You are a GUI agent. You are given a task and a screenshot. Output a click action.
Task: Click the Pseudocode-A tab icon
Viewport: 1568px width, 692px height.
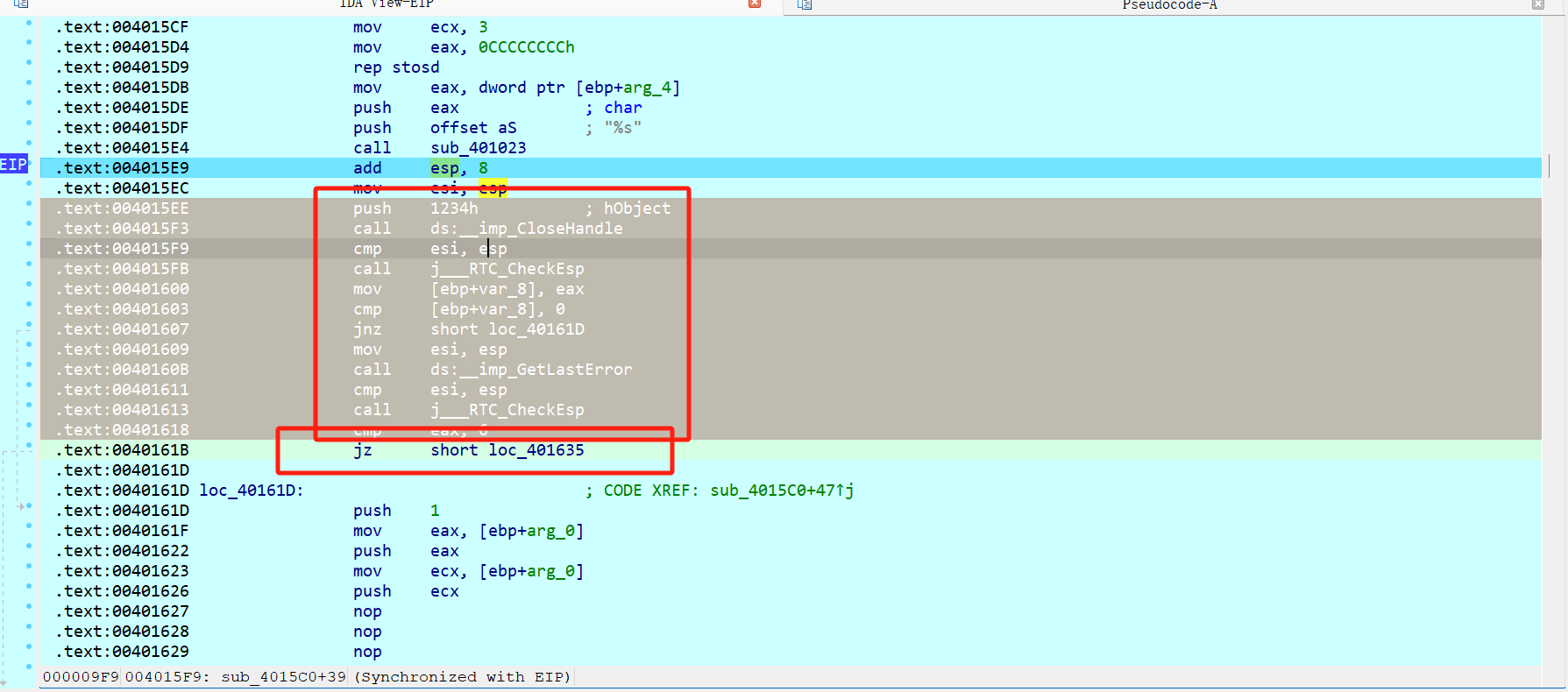point(805,4)
